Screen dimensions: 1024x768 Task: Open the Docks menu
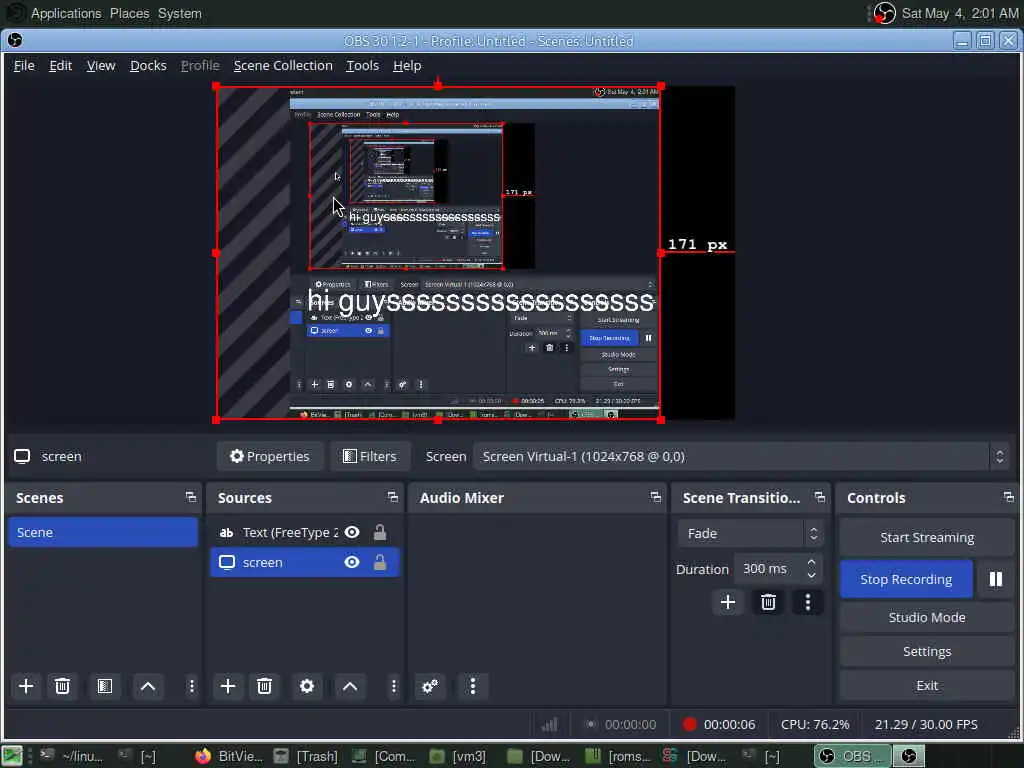148,65
